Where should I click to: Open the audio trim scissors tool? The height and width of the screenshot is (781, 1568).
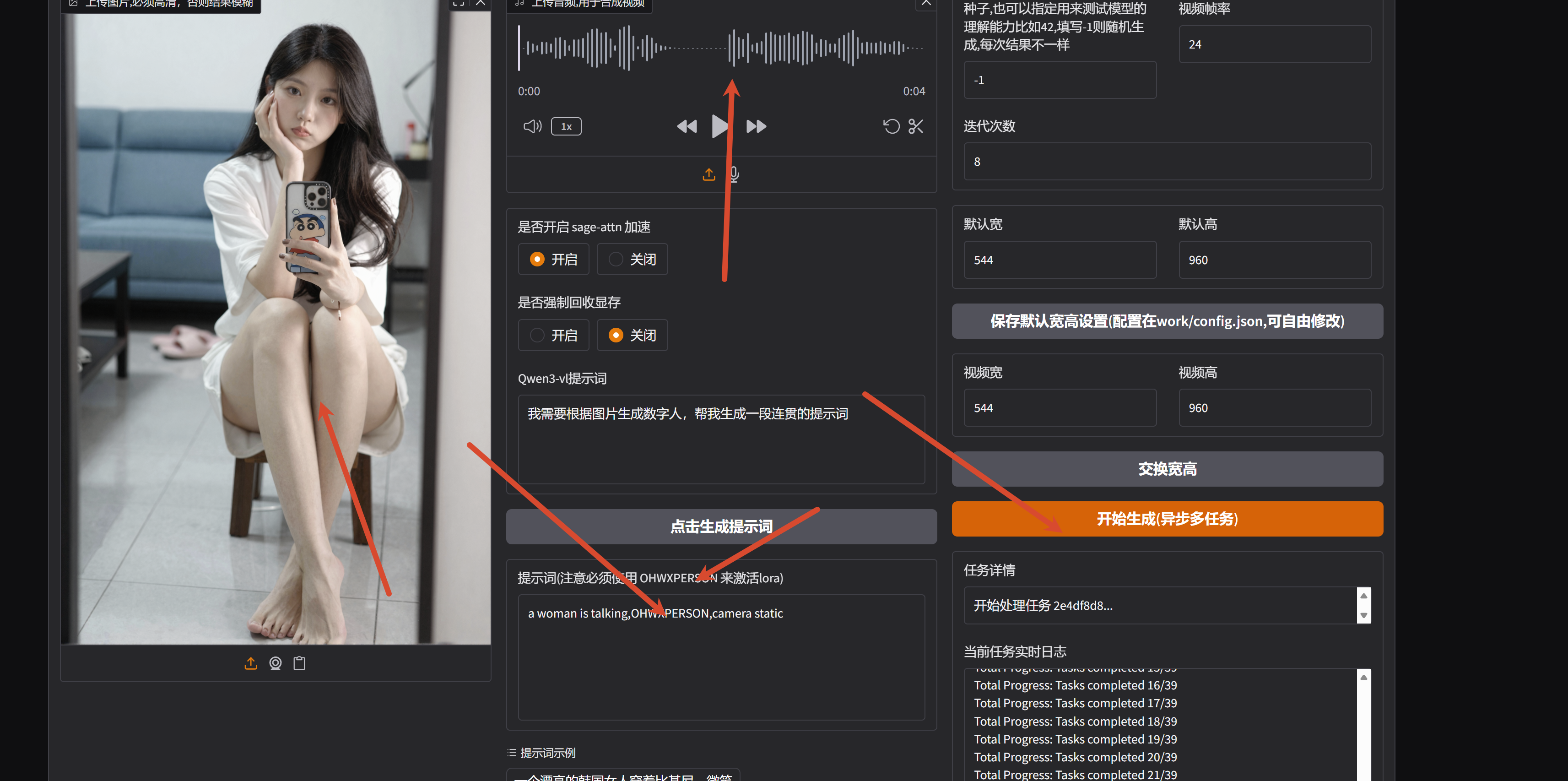[x=915, y=126]
